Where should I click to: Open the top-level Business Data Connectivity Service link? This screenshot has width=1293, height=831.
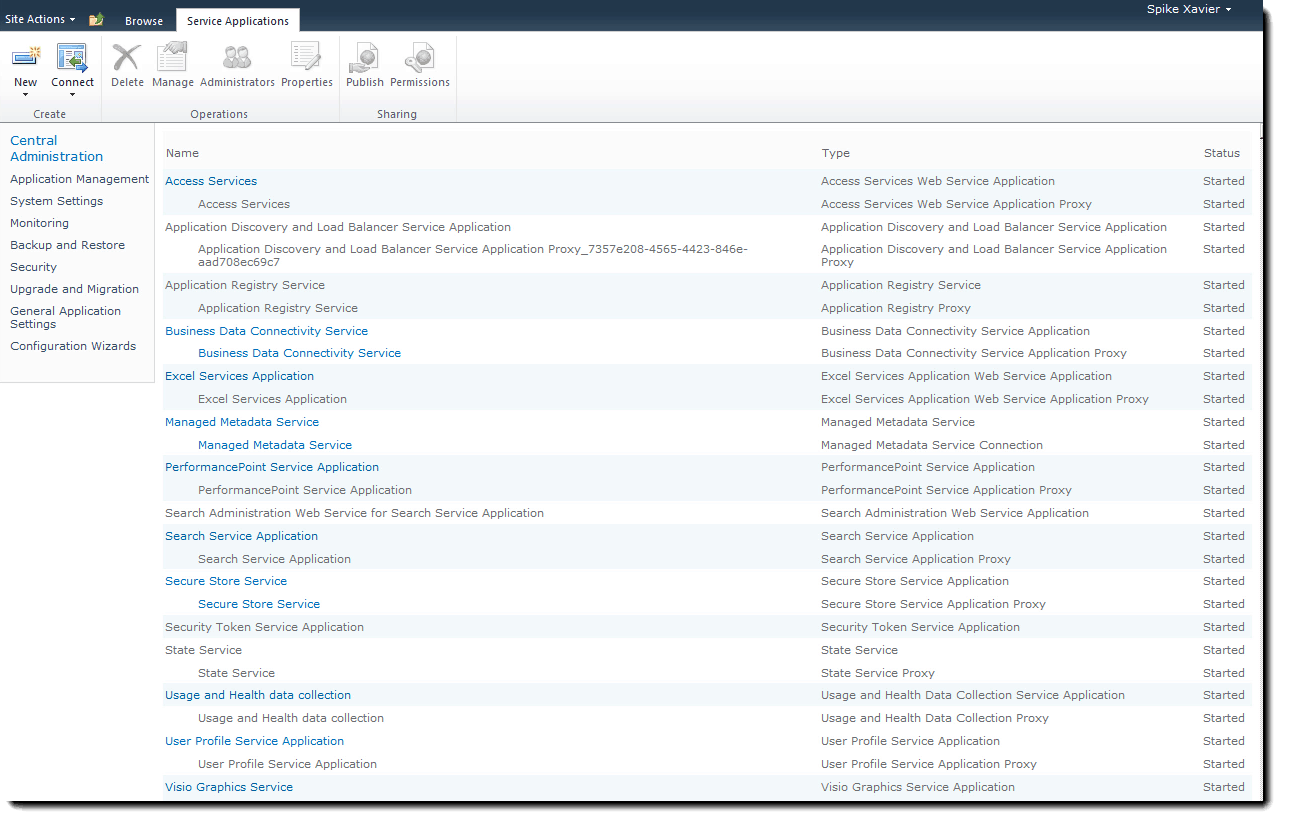point(266,331)
